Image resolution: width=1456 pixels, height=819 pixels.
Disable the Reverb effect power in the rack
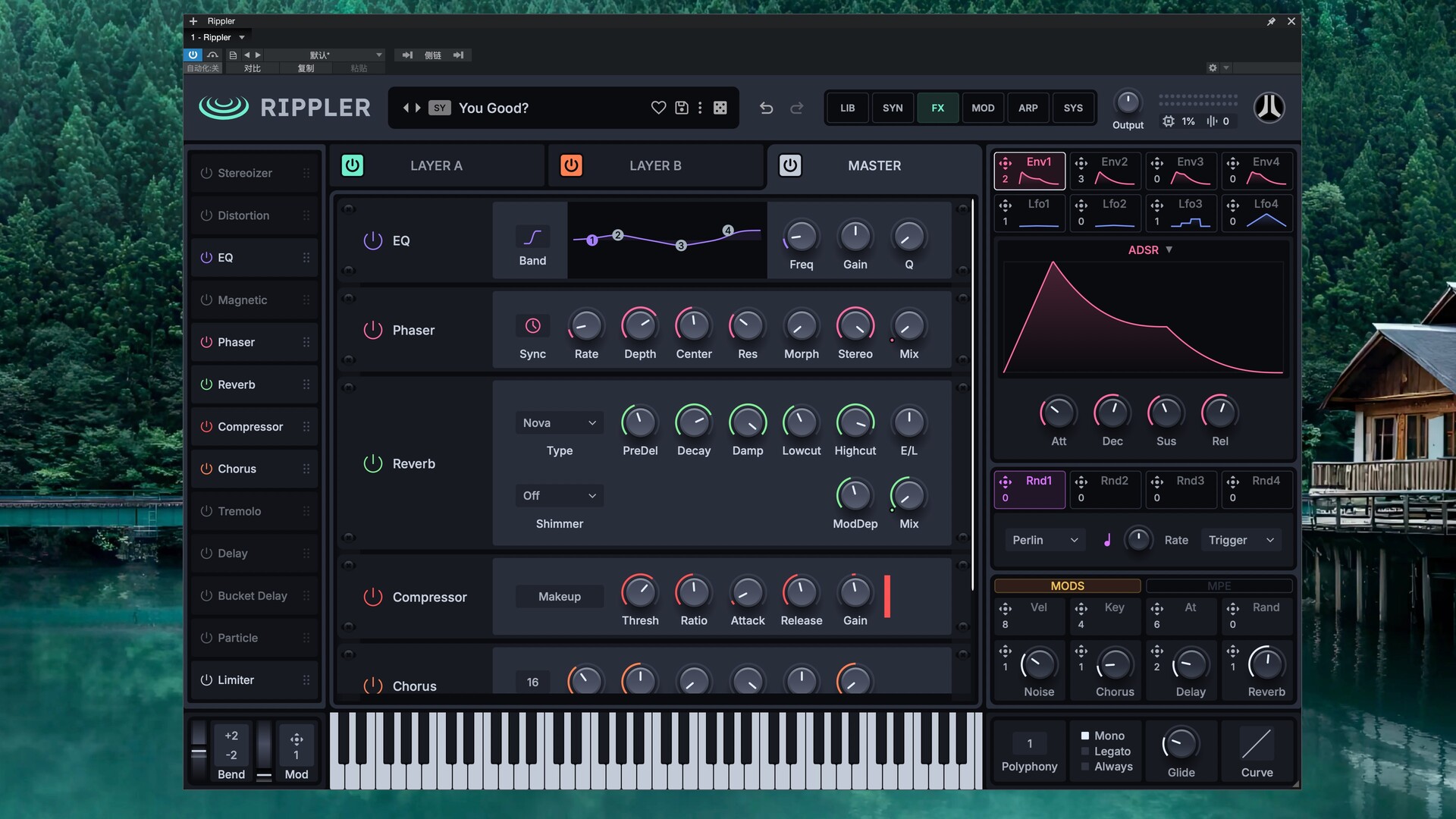(x=372, y=463)
